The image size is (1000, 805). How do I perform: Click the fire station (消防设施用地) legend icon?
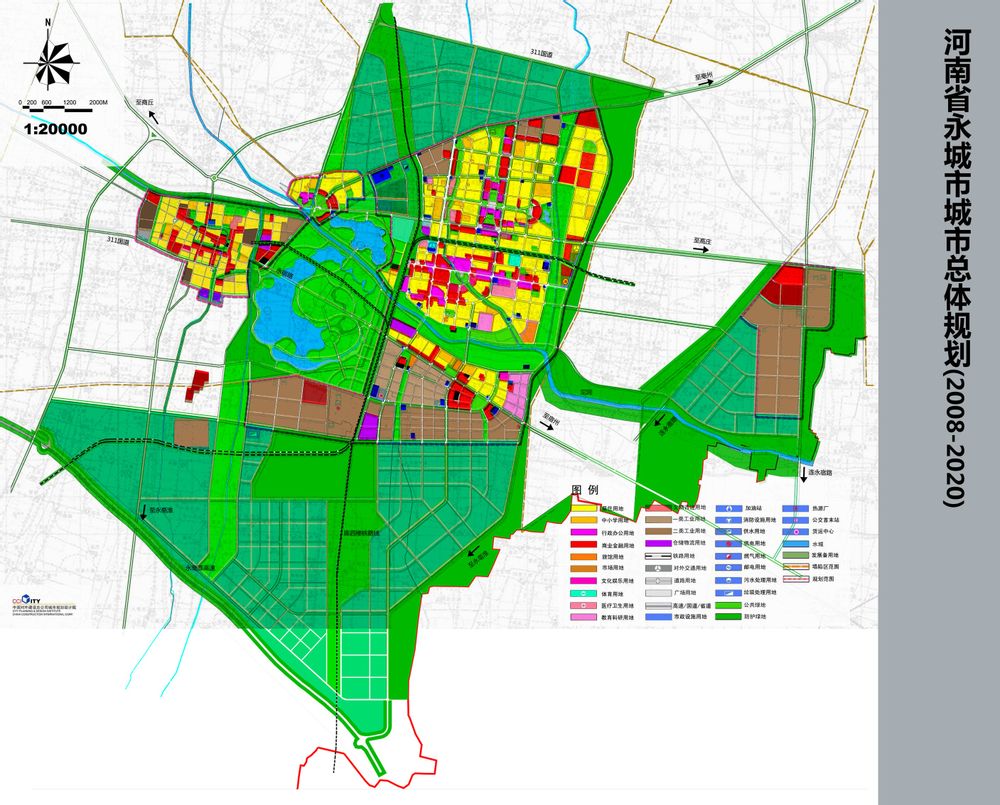pyautogui.click(x=731, y=520)
